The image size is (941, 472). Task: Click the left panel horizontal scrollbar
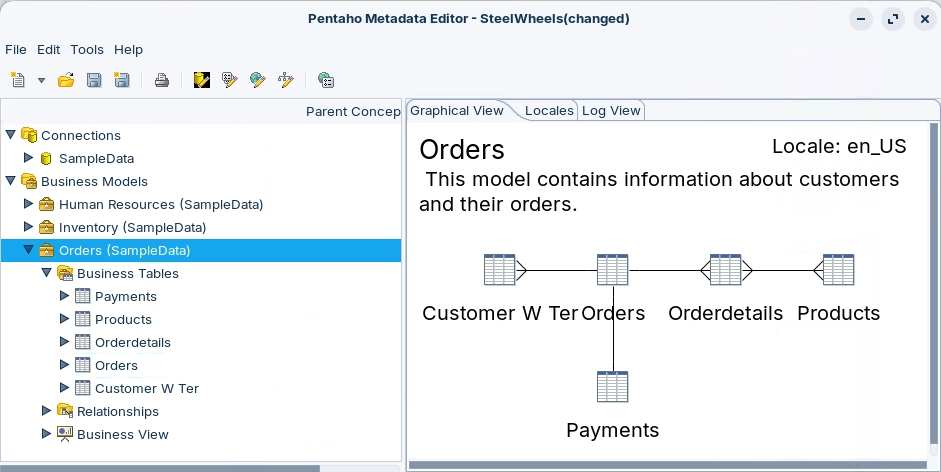[160, 468]
